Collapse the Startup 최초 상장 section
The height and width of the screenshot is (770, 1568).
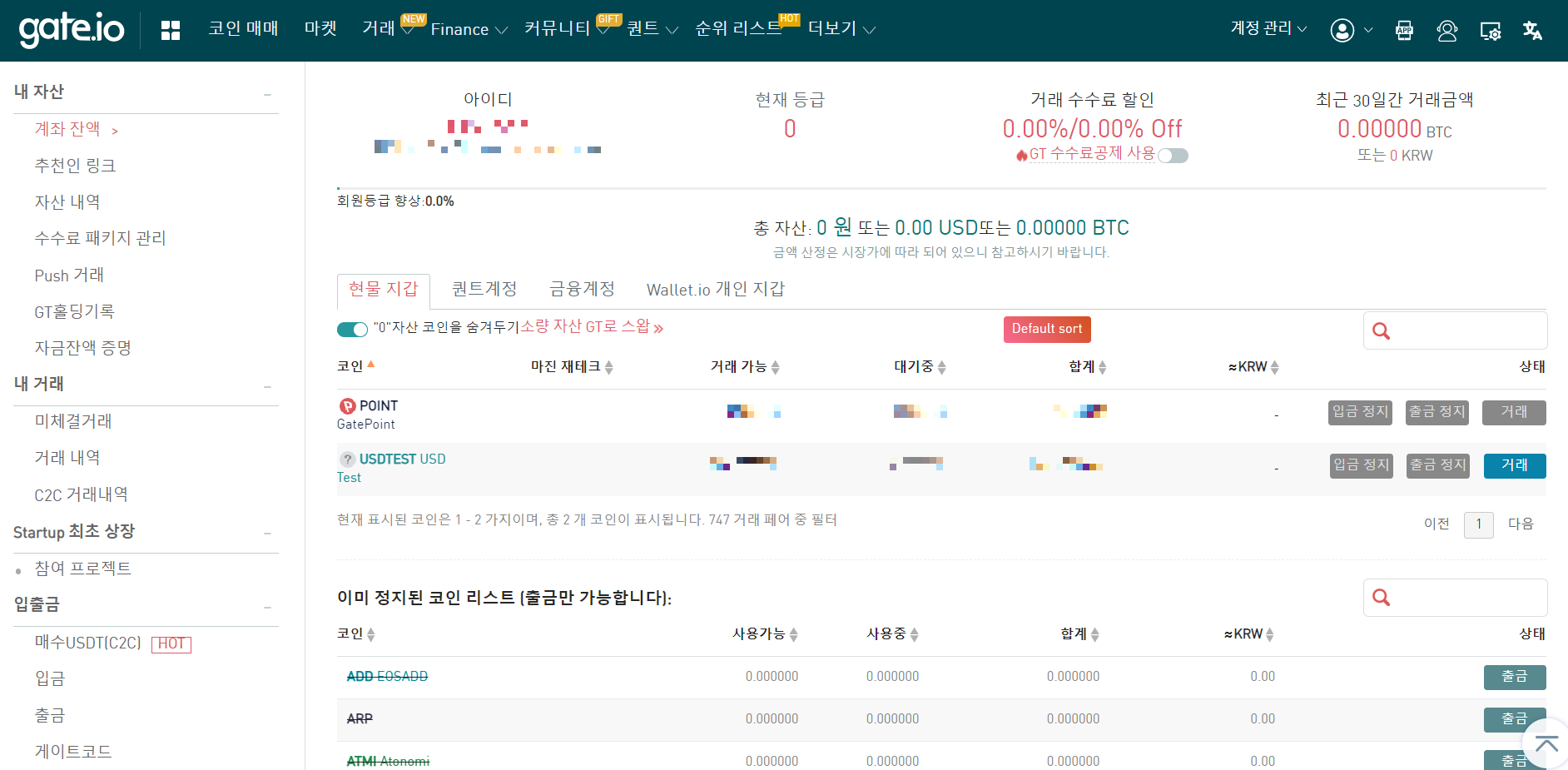[x=268, y=534]
